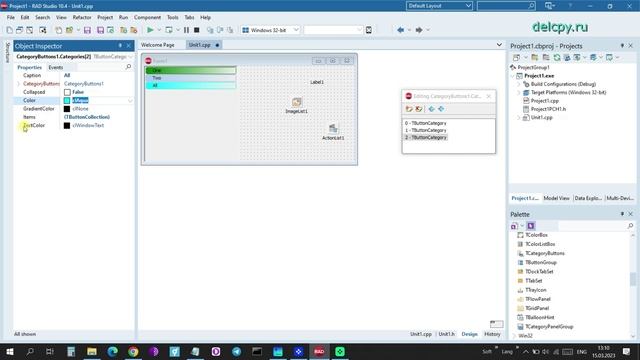Viewport: 640px width, 360px height.
Task: Select '0 - TButtonCategory' in the editor list
Action: point(426,123)
